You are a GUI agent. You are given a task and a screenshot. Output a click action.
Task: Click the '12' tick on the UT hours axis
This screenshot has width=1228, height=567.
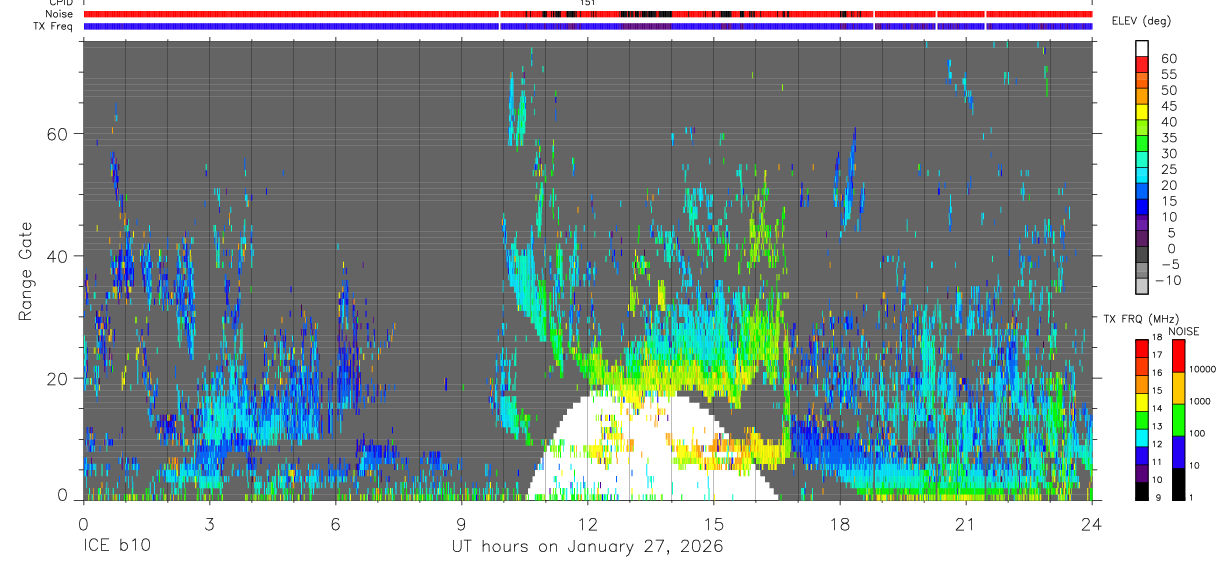coord(587,524)
